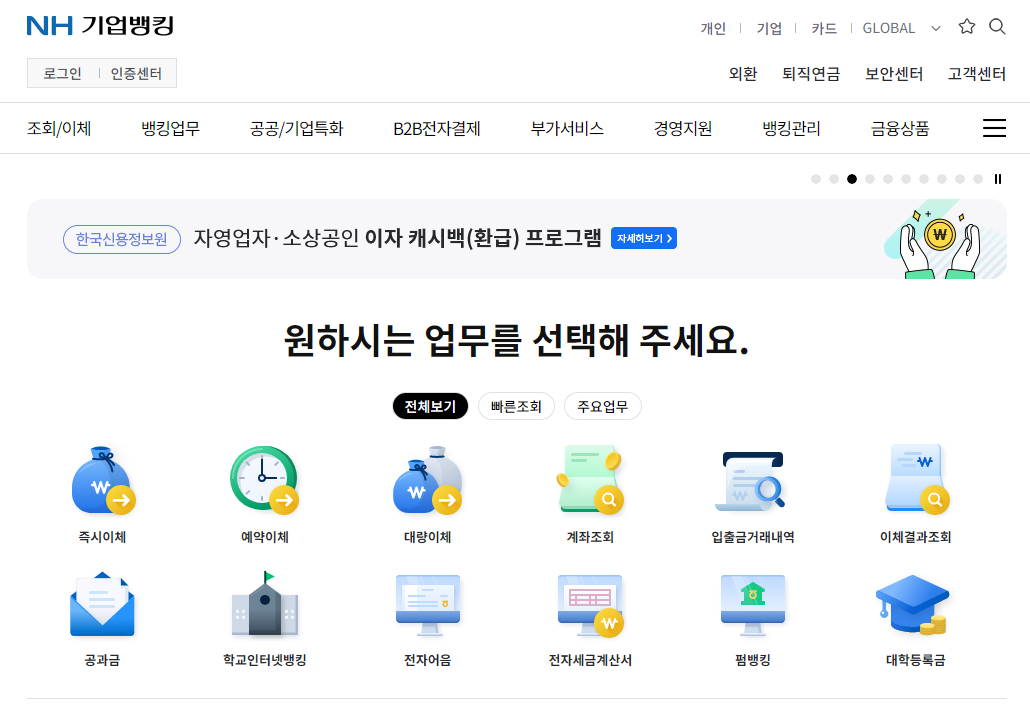Click the 자세히보기 banner button
Screen dimensions: 1030x720
[644, 238]
